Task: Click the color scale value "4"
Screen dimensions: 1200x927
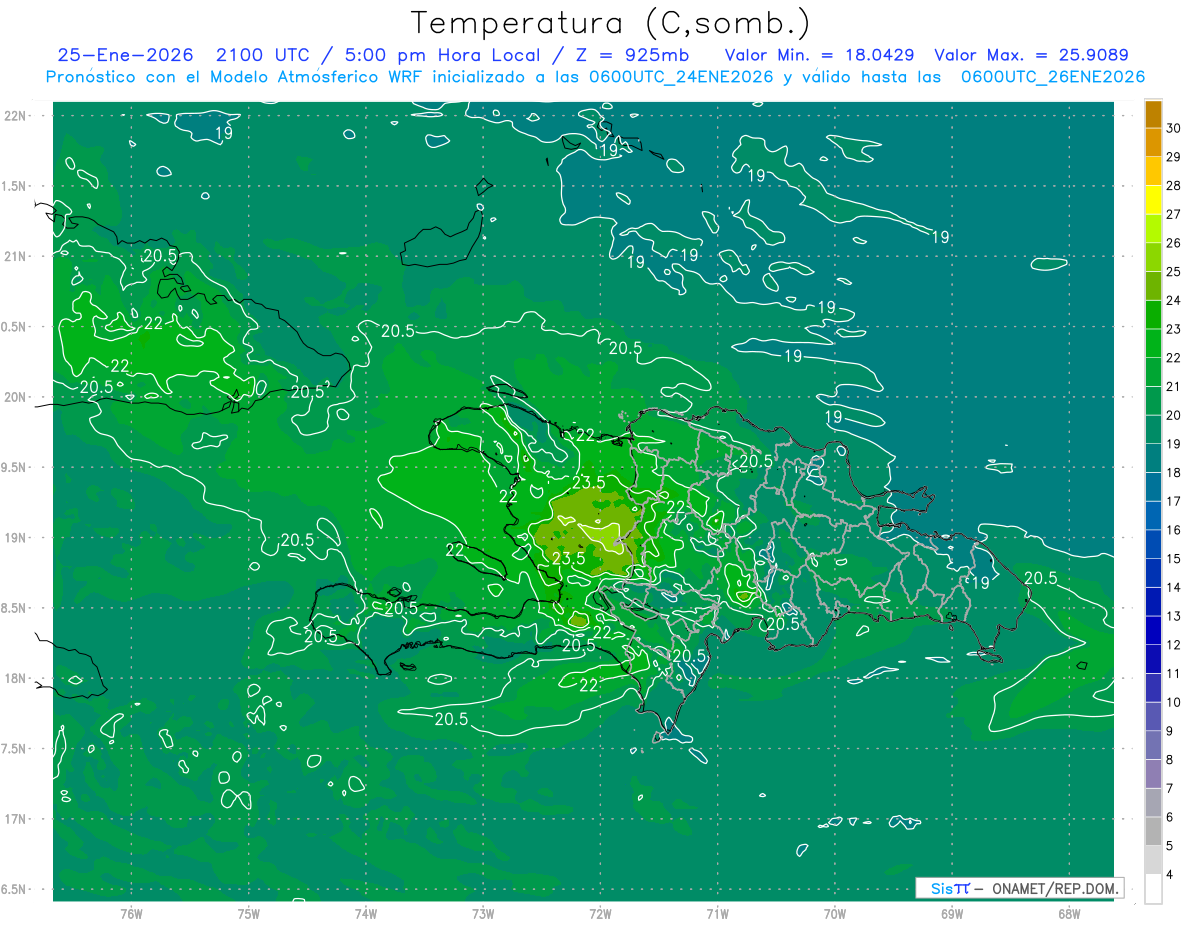Action: 1170,875
